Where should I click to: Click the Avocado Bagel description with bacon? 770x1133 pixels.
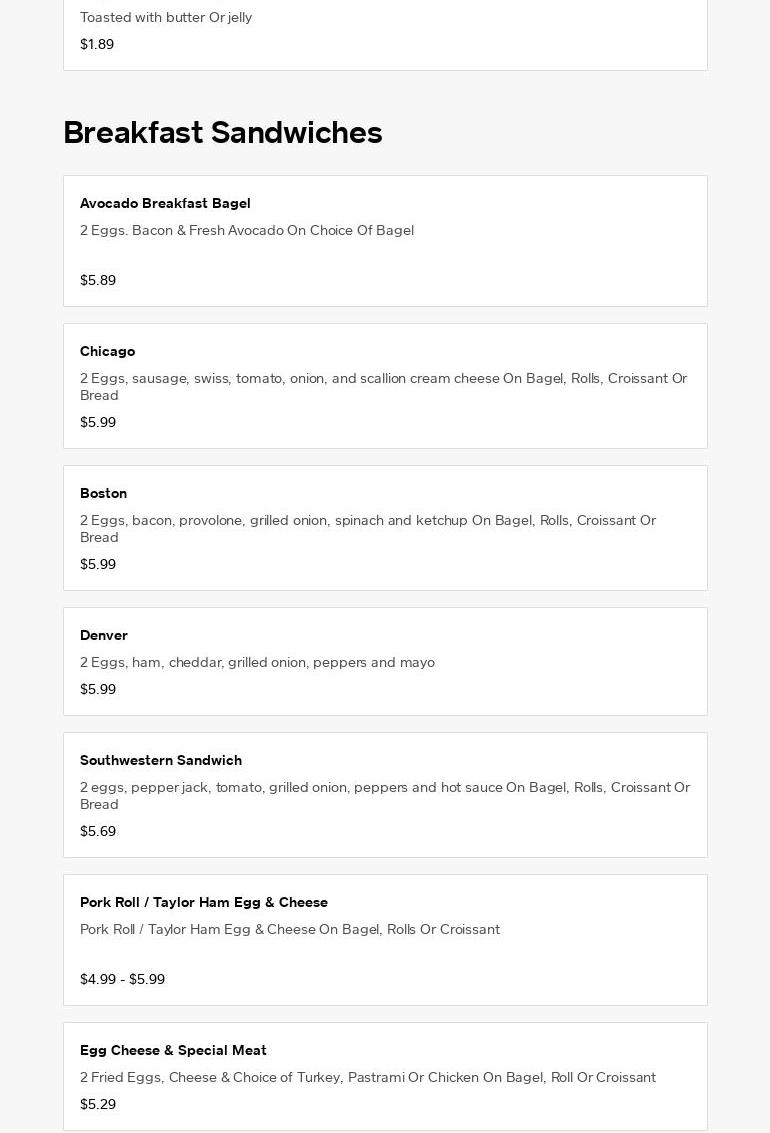247,230
